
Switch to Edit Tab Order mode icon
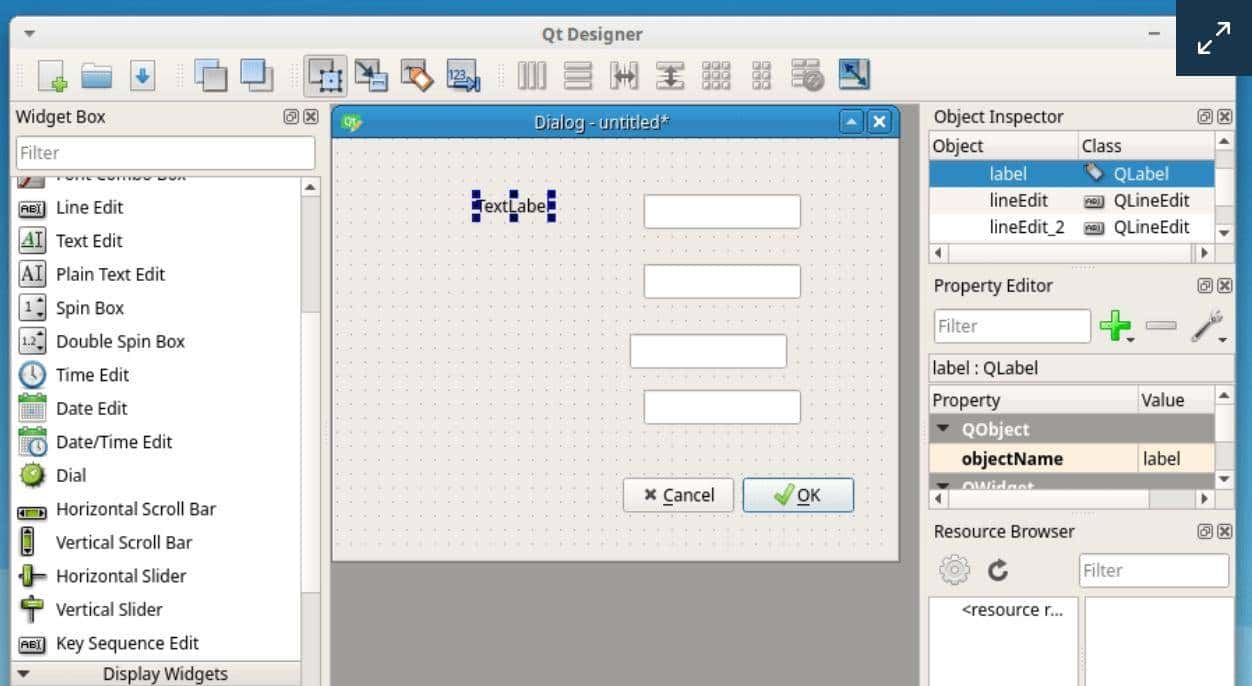pos(463,75)
